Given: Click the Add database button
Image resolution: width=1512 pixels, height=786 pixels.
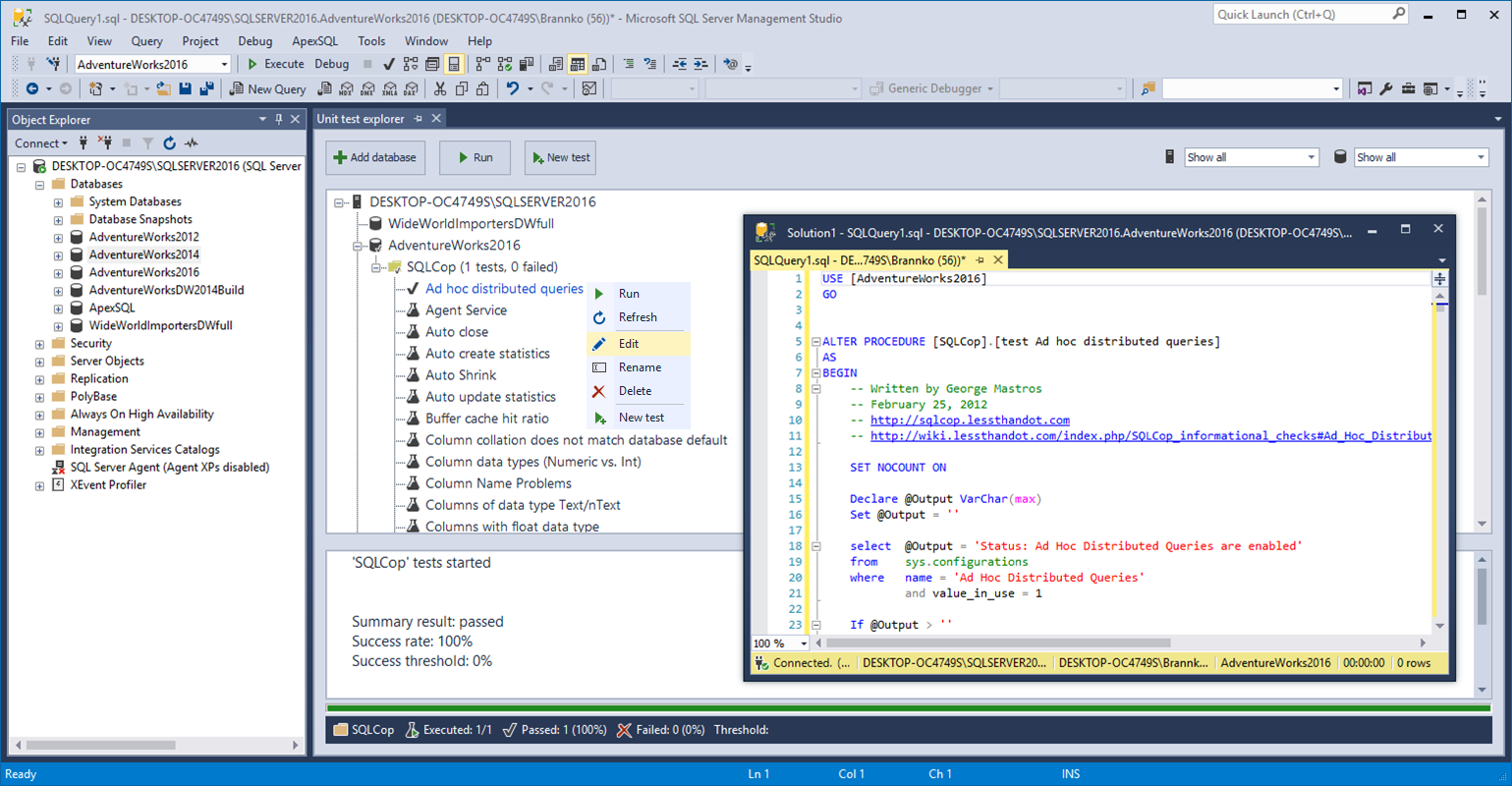Looking at the screenshot, I should click(x=375, y=157).
